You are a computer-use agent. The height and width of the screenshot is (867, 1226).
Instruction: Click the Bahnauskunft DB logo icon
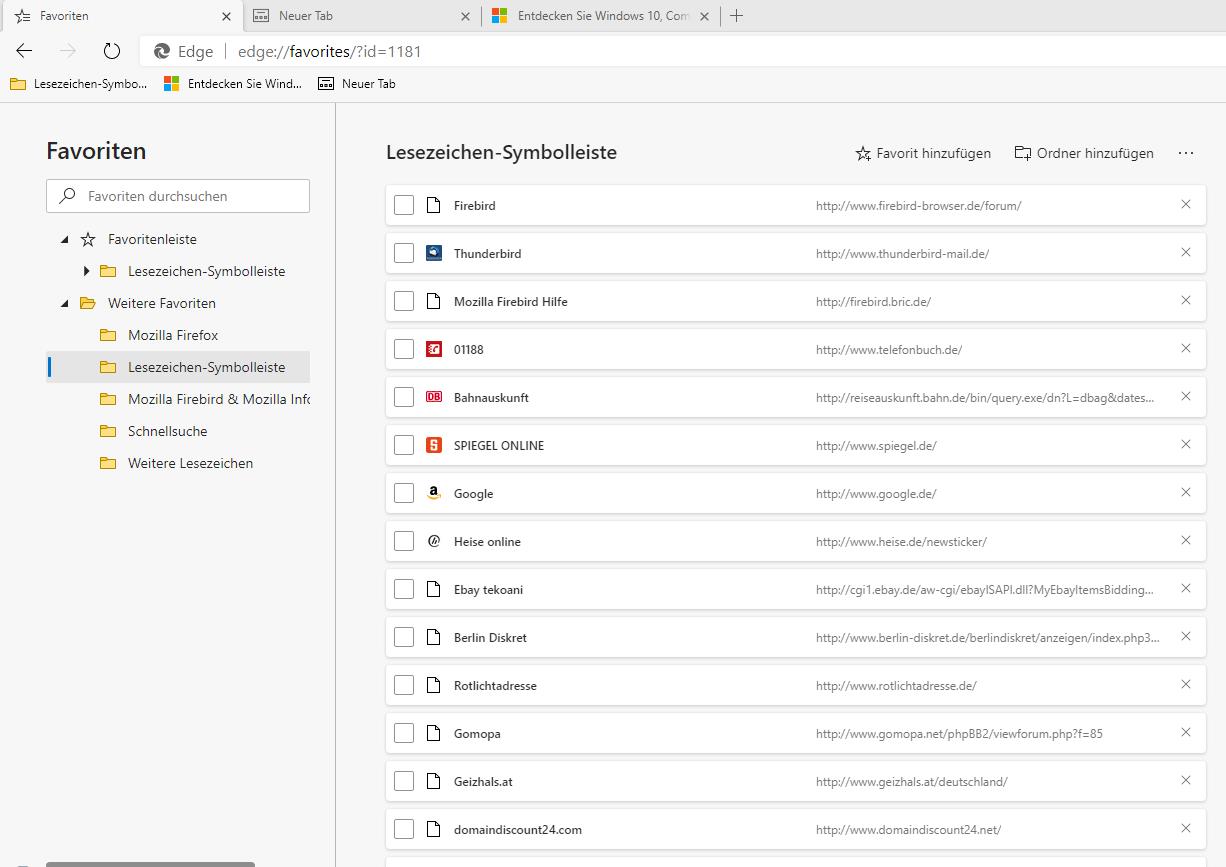pos(433,397)
